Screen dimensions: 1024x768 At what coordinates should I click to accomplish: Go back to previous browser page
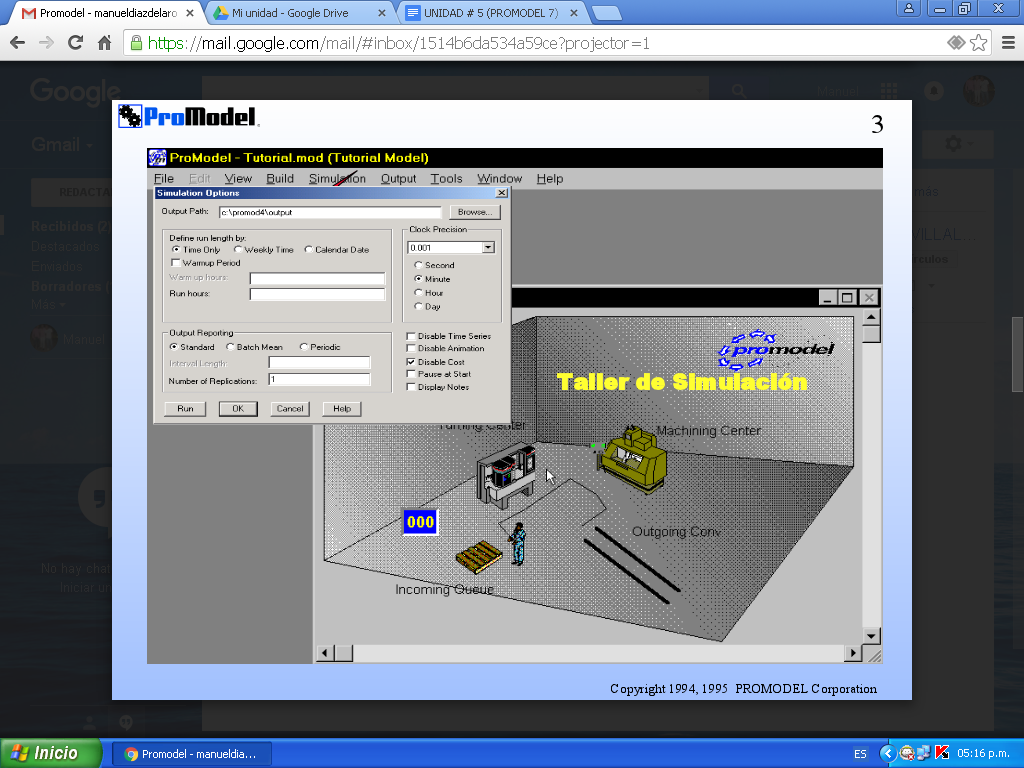click(18, 43)
